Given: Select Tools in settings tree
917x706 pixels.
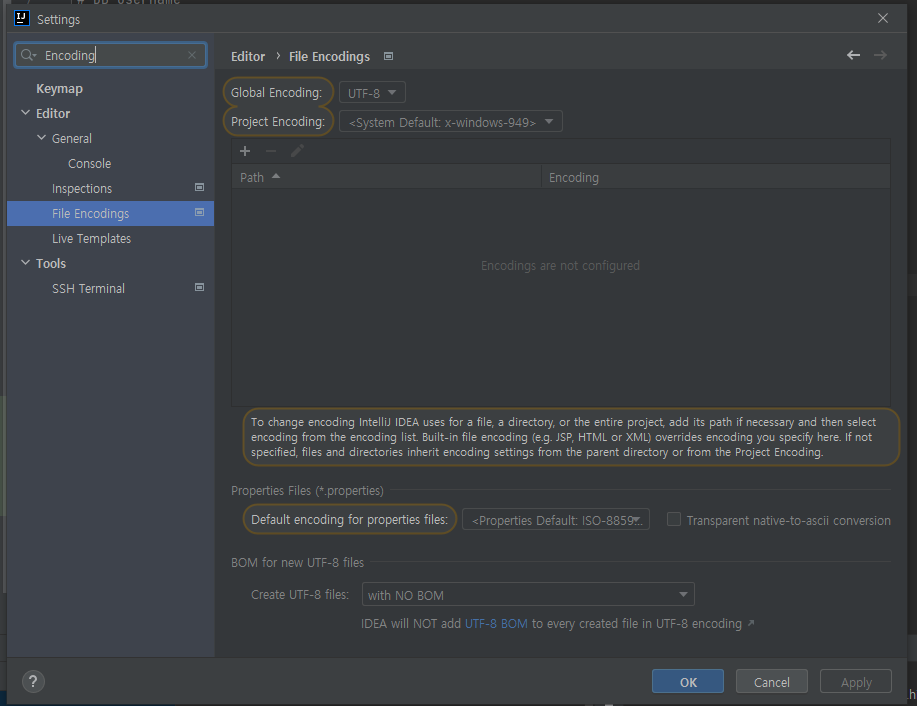Looking at the screenshot, I should 50,263.
